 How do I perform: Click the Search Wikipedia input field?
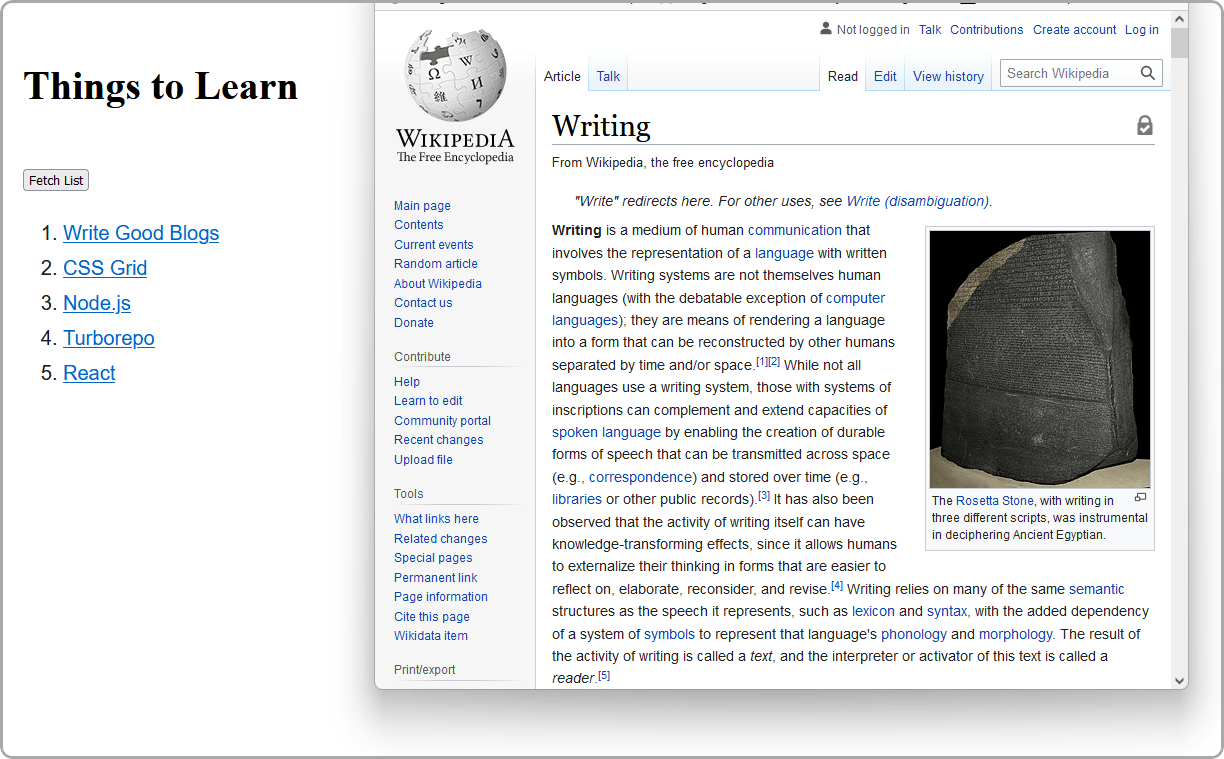pyautogui.click(x=1068, y=73)
